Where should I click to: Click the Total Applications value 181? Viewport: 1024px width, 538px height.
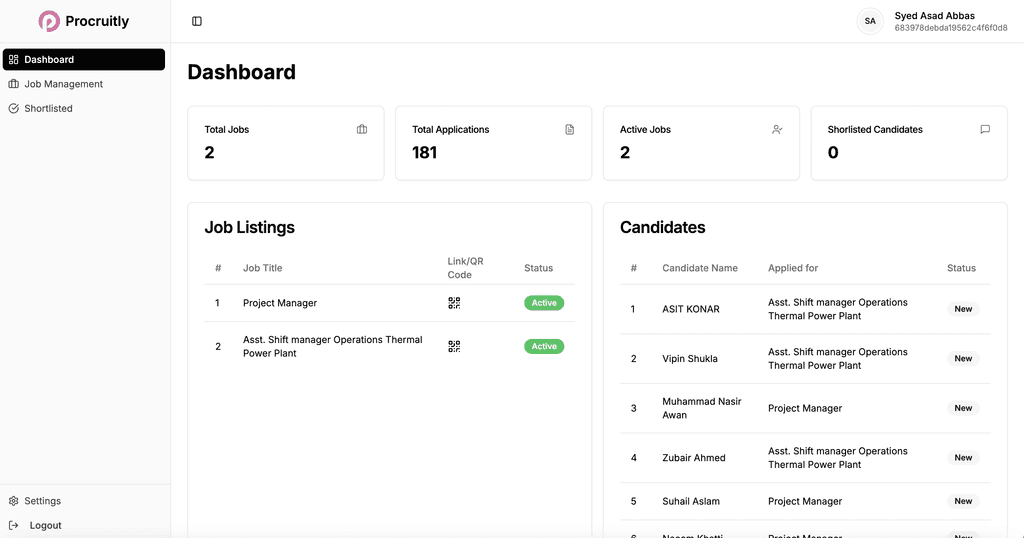[424, 152]
